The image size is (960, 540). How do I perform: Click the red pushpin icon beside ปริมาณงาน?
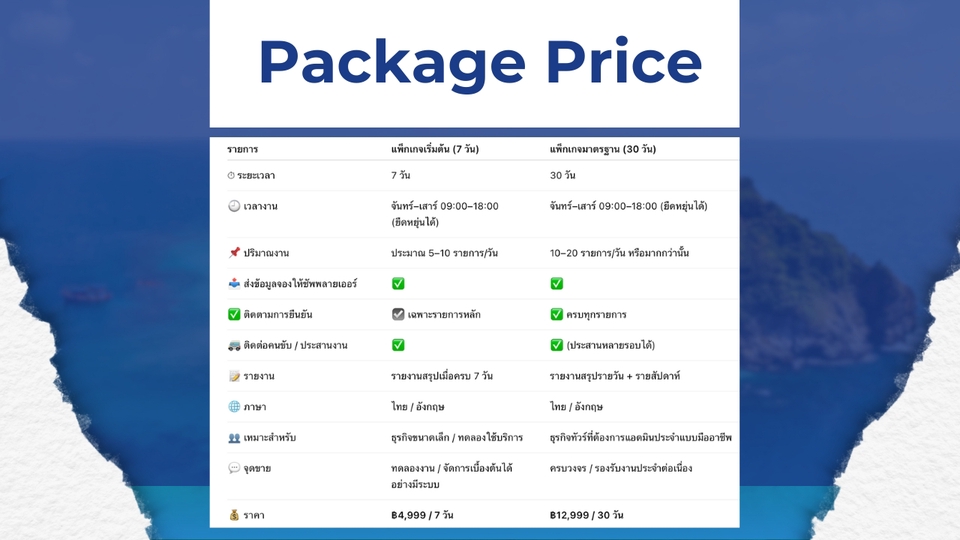[233, 253]
